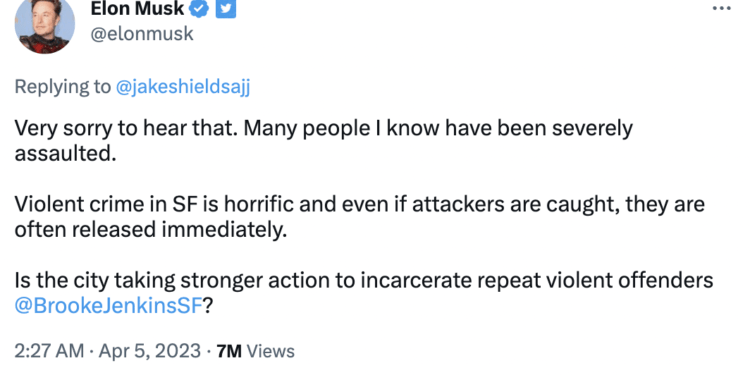
Task: Click the Twitter bird badge icon
Action: [225, 9]
